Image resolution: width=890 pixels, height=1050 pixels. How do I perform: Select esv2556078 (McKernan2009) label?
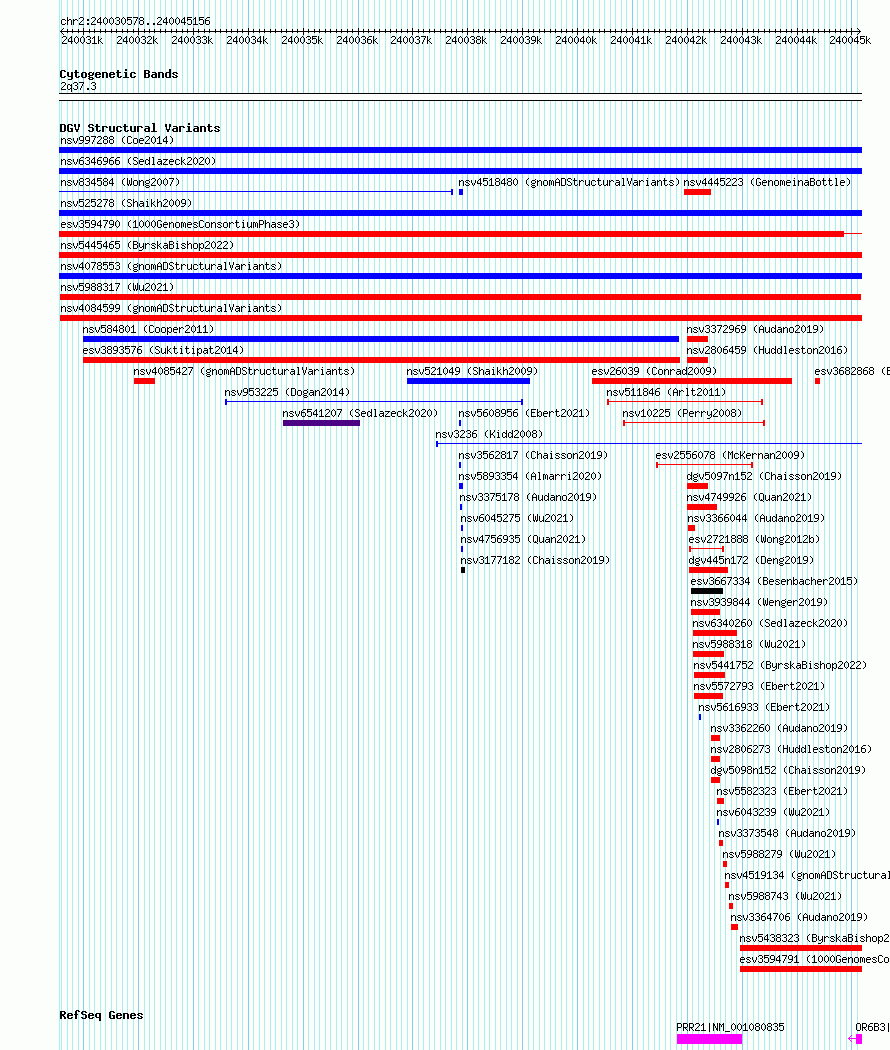pos(730,455)
